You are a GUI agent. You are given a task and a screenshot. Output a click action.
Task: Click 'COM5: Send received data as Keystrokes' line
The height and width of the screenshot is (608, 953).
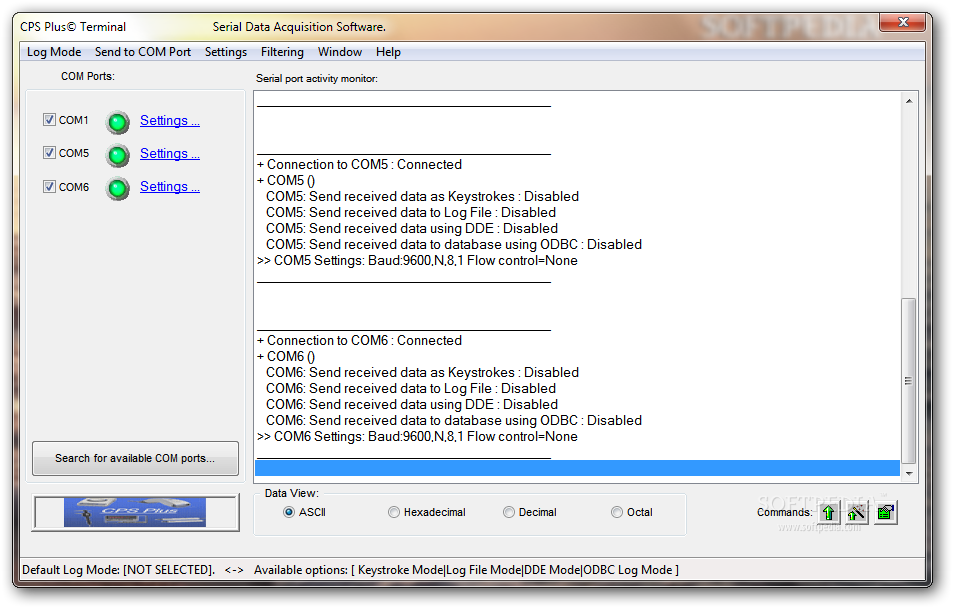click(422, 196)
